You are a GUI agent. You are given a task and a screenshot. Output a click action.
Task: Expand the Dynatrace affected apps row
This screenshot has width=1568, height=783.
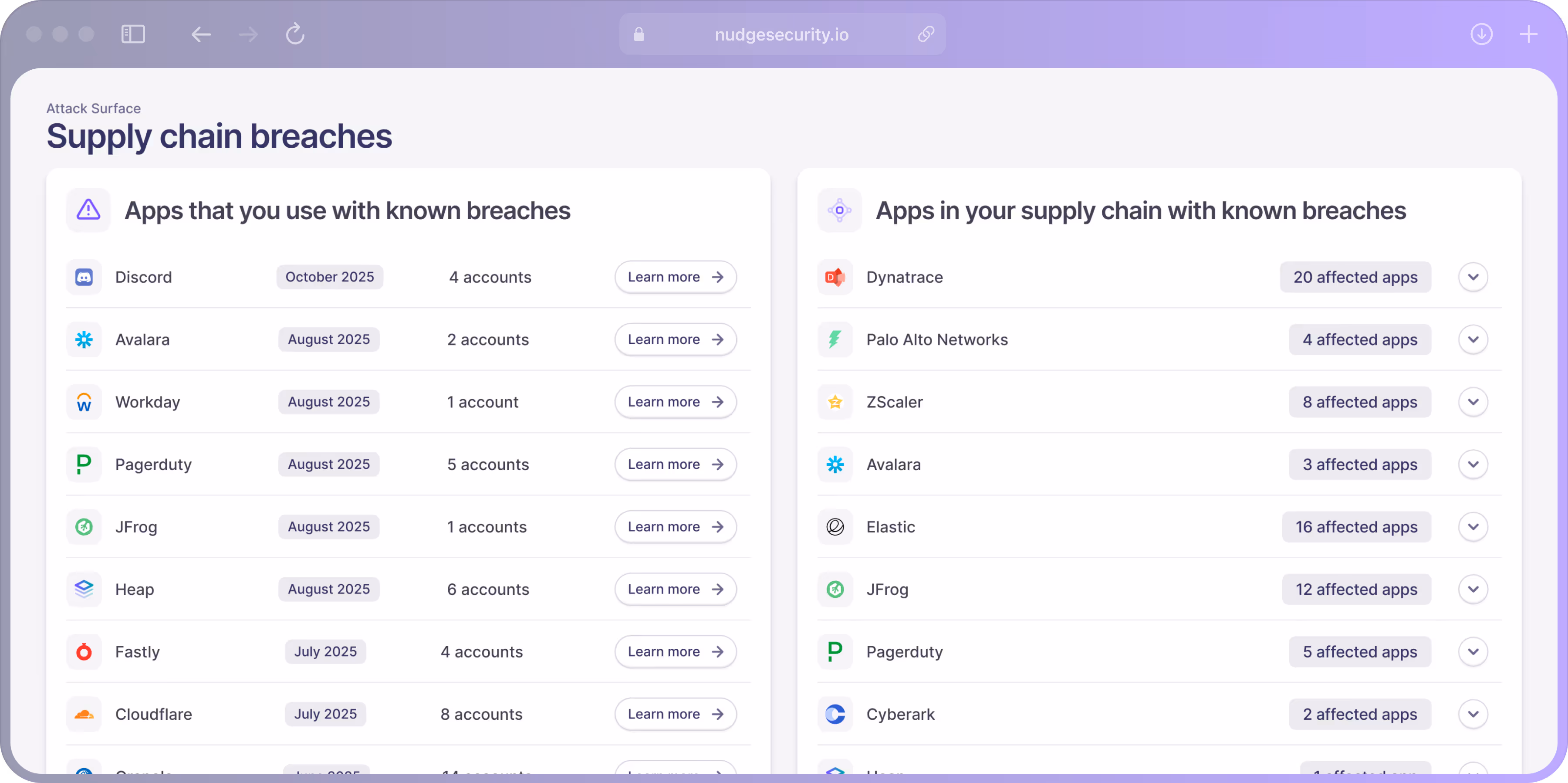1473,277
